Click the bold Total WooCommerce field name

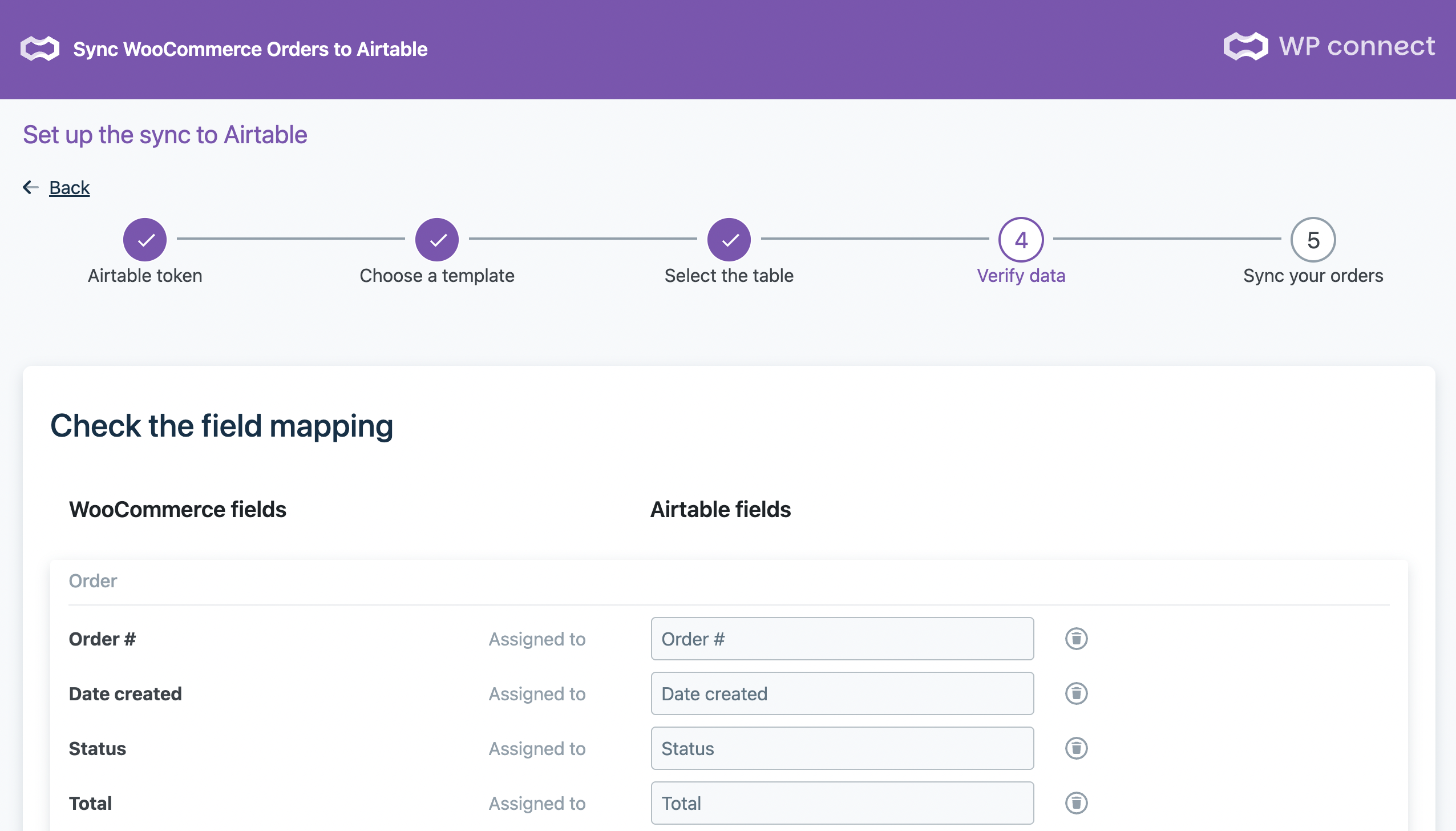(x=90, y=803)
